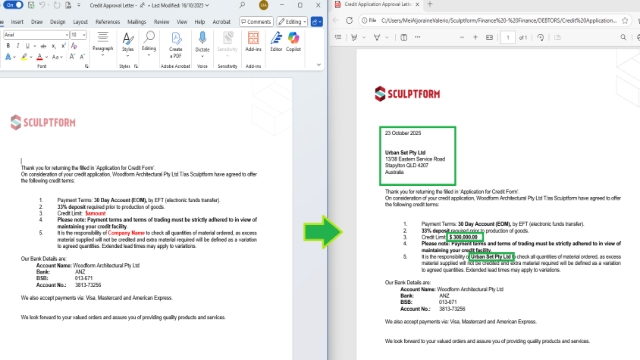Click Create a PDF Acrobat button
Viewport: 640px width, 360px height.
tap(176, 45)
